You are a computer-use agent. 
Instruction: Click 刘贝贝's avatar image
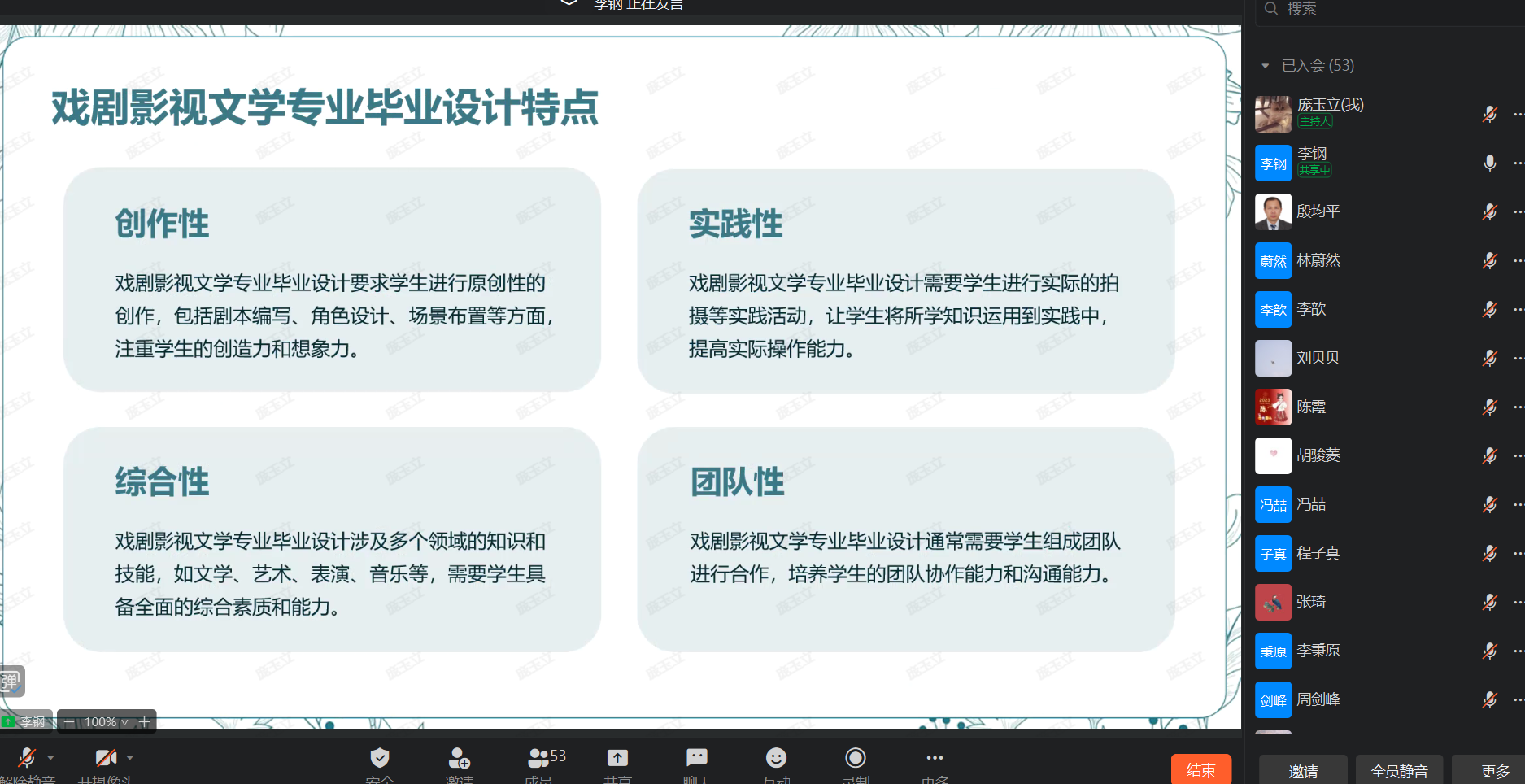[1273, 358]
